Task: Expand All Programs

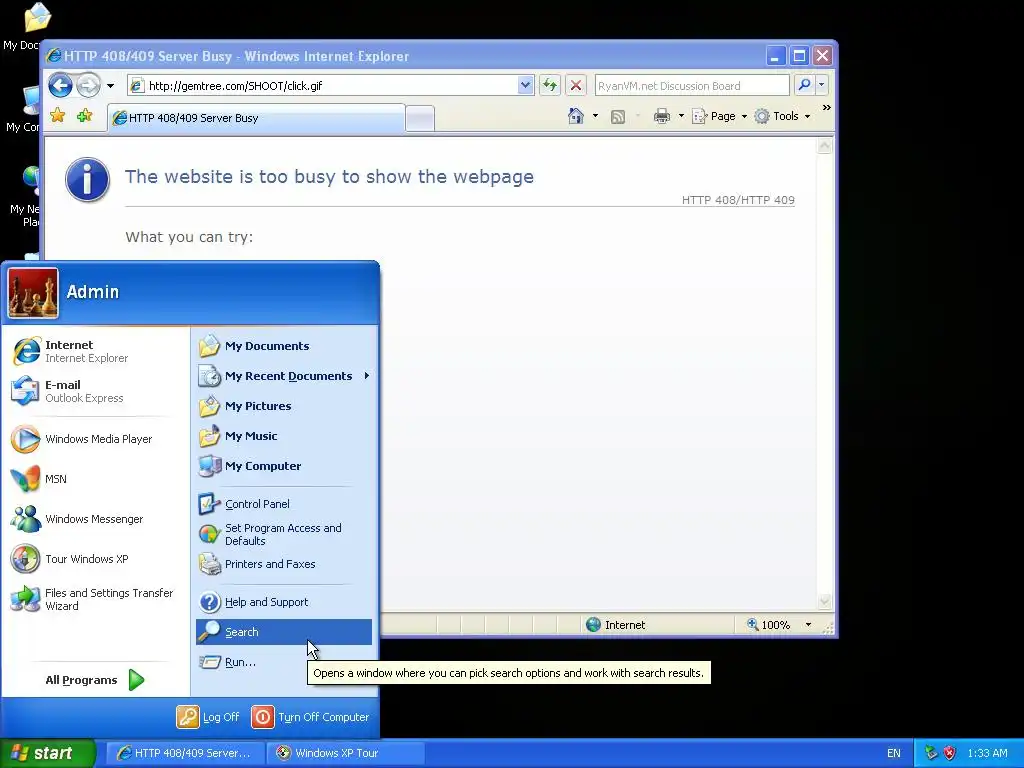Action: (95, 680)
